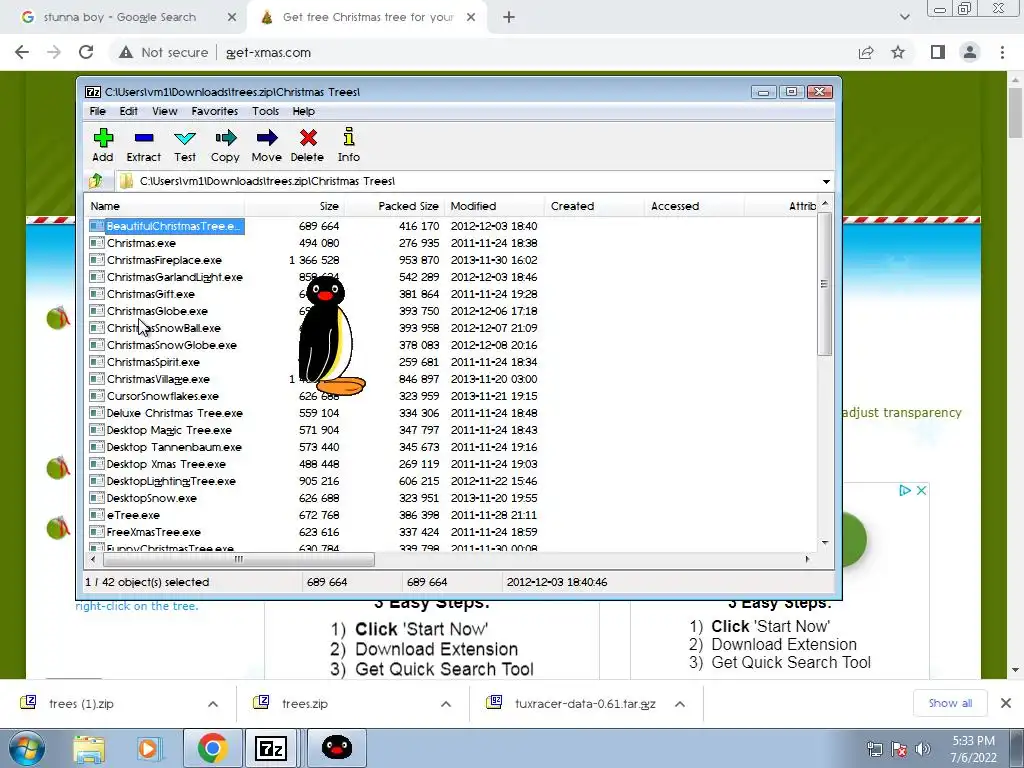Screen dimensions: 1024x768
Task: Select CursorSnowflakes.exe
Action: click(x=163, y=396)
